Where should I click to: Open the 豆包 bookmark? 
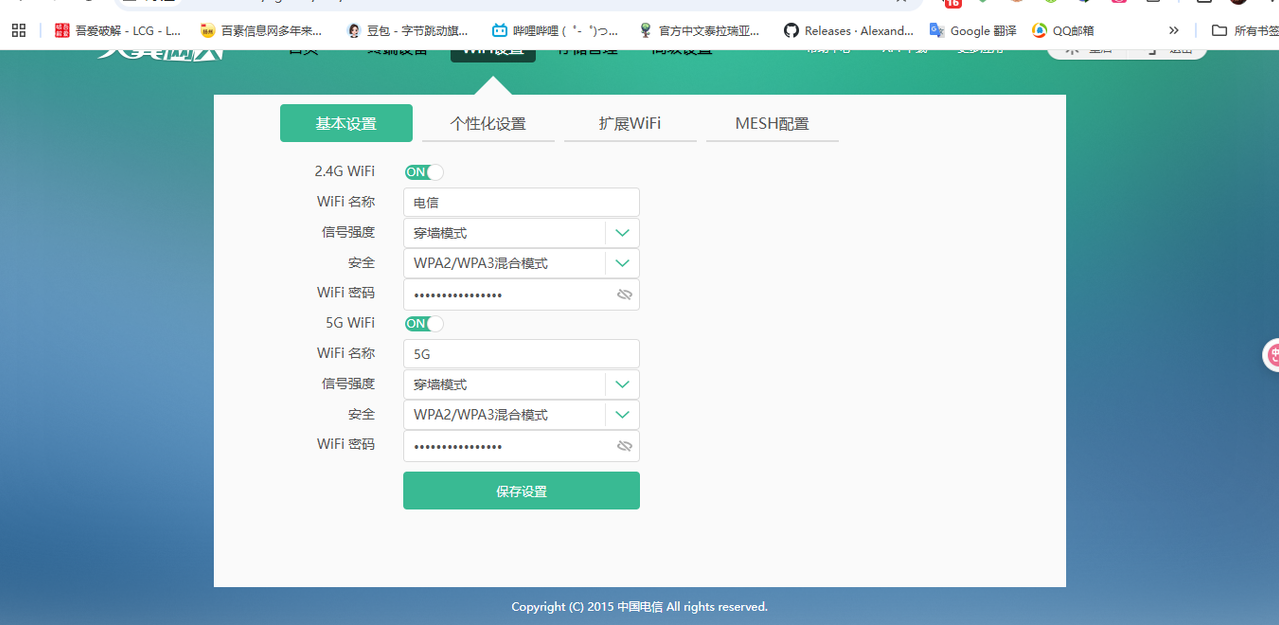pos(407,31)
